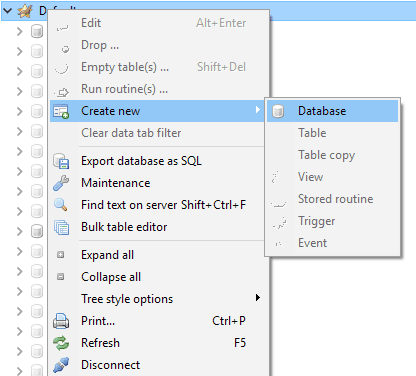Choose Print... from the menu
Image resolution: width=416 pixels, height=376 pixels.
pos(157,321)
